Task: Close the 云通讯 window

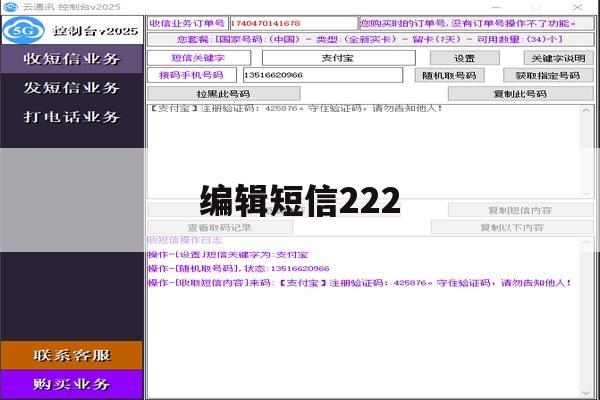Action: 577,7
